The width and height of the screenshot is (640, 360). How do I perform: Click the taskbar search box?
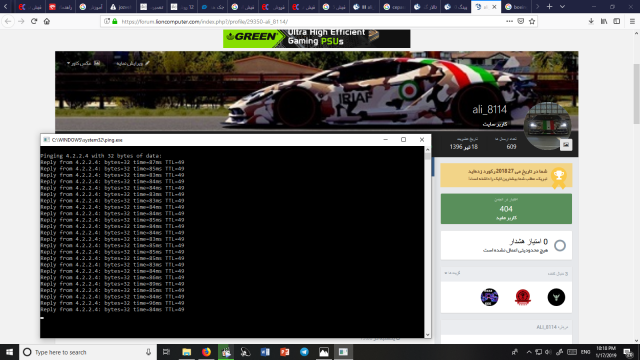[88, 352]
